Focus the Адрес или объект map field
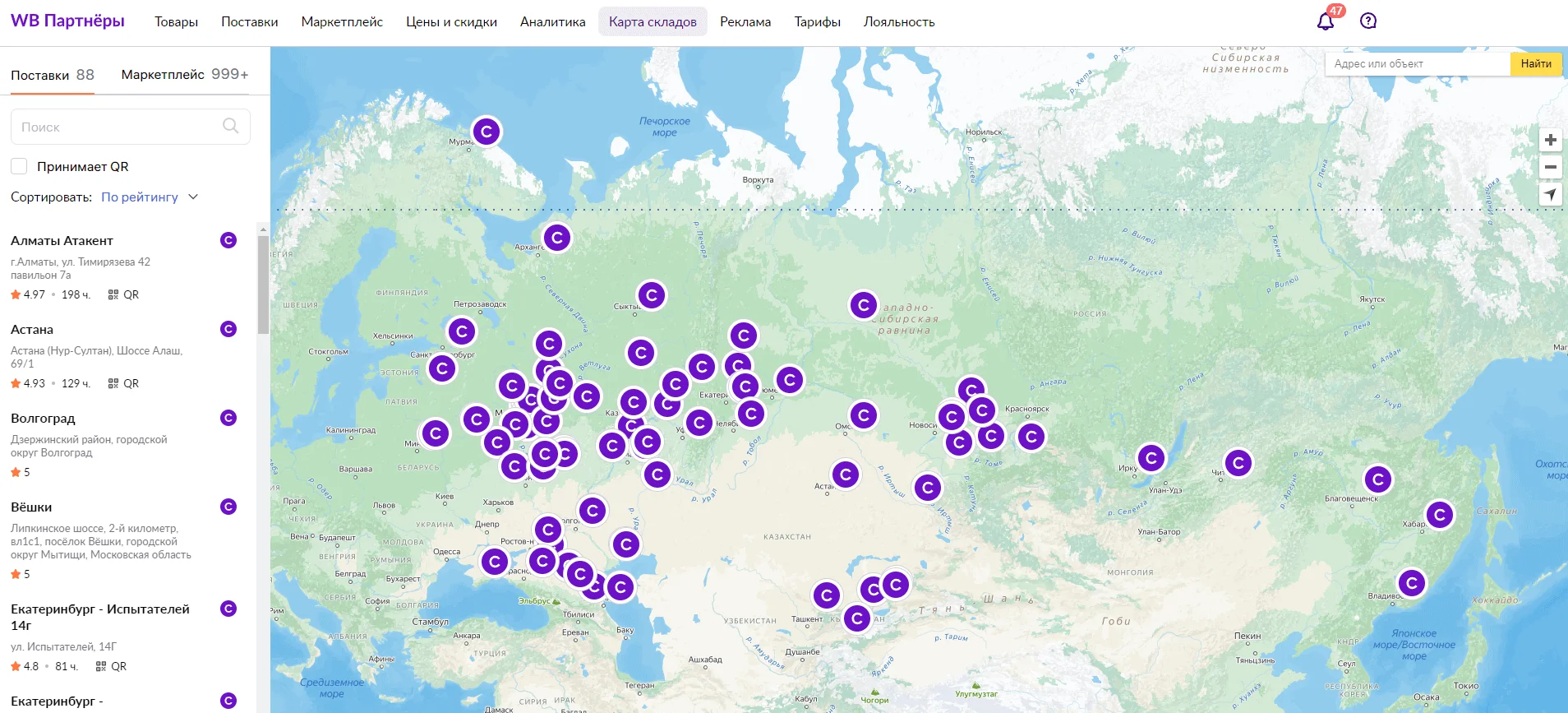This screenshot has height=713, width=1568. (1418, 64)
